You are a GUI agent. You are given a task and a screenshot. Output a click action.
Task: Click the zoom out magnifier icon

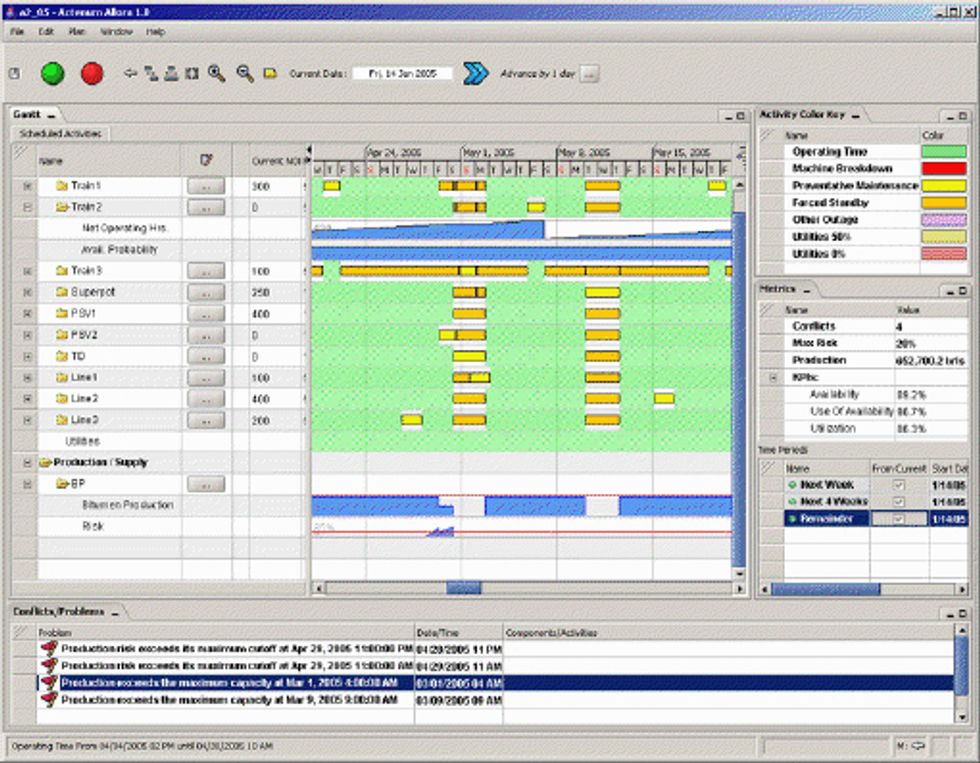245,73
